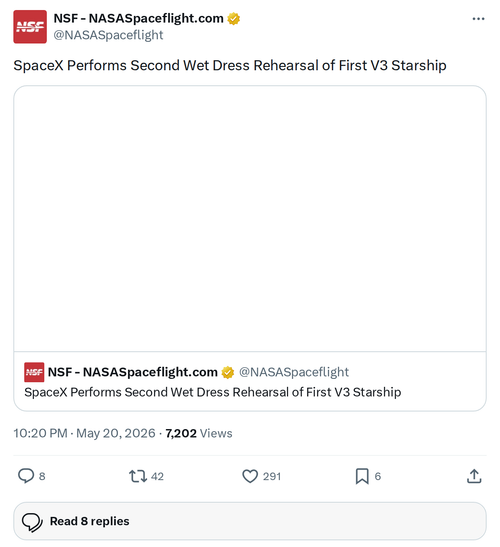This screenshot has height=547, width=500.
Task: Click the repost arrows icon
Action: [x=138, y=476]
